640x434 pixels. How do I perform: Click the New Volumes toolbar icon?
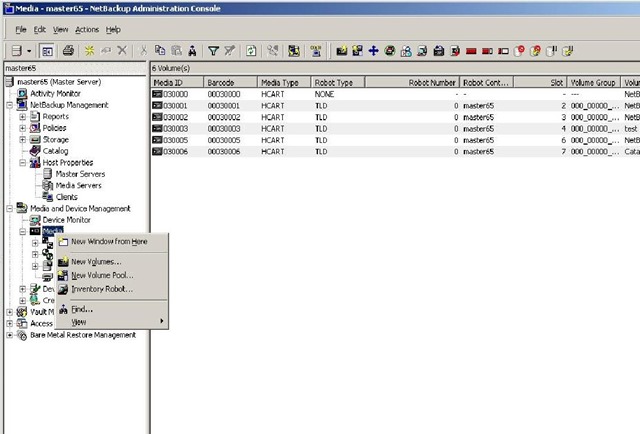[342, 51]
